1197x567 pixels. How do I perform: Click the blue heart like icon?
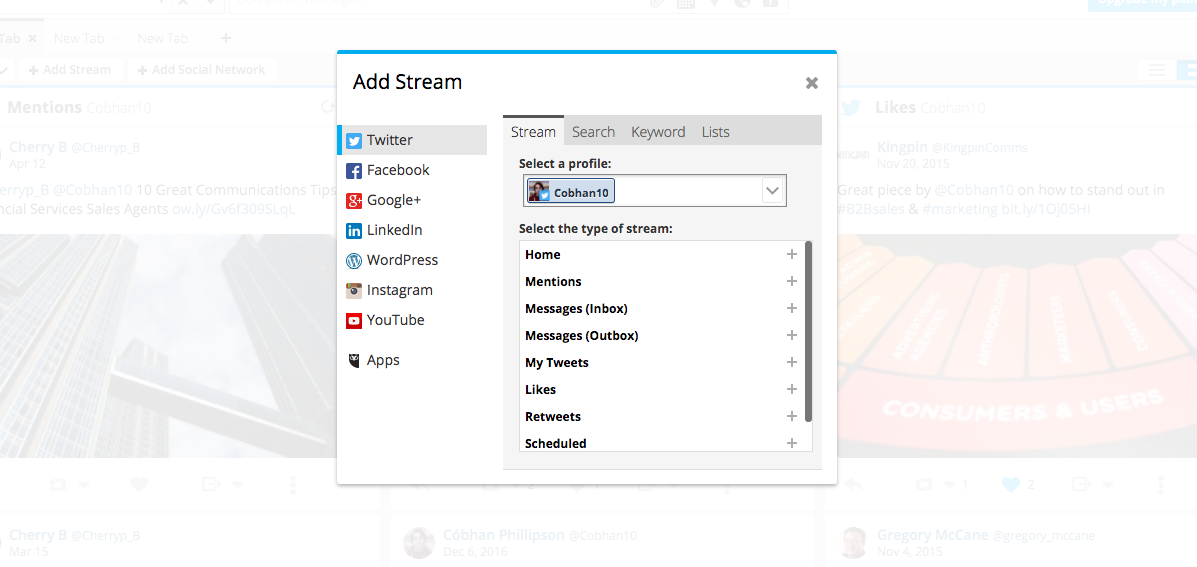tap(1011, 484)
